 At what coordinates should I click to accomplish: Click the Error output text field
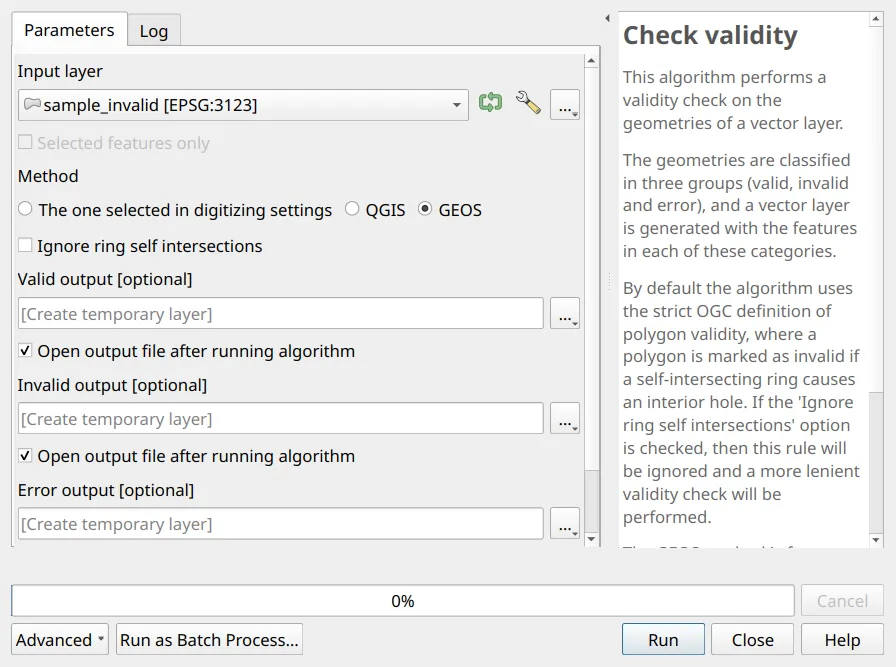(281, 524)
